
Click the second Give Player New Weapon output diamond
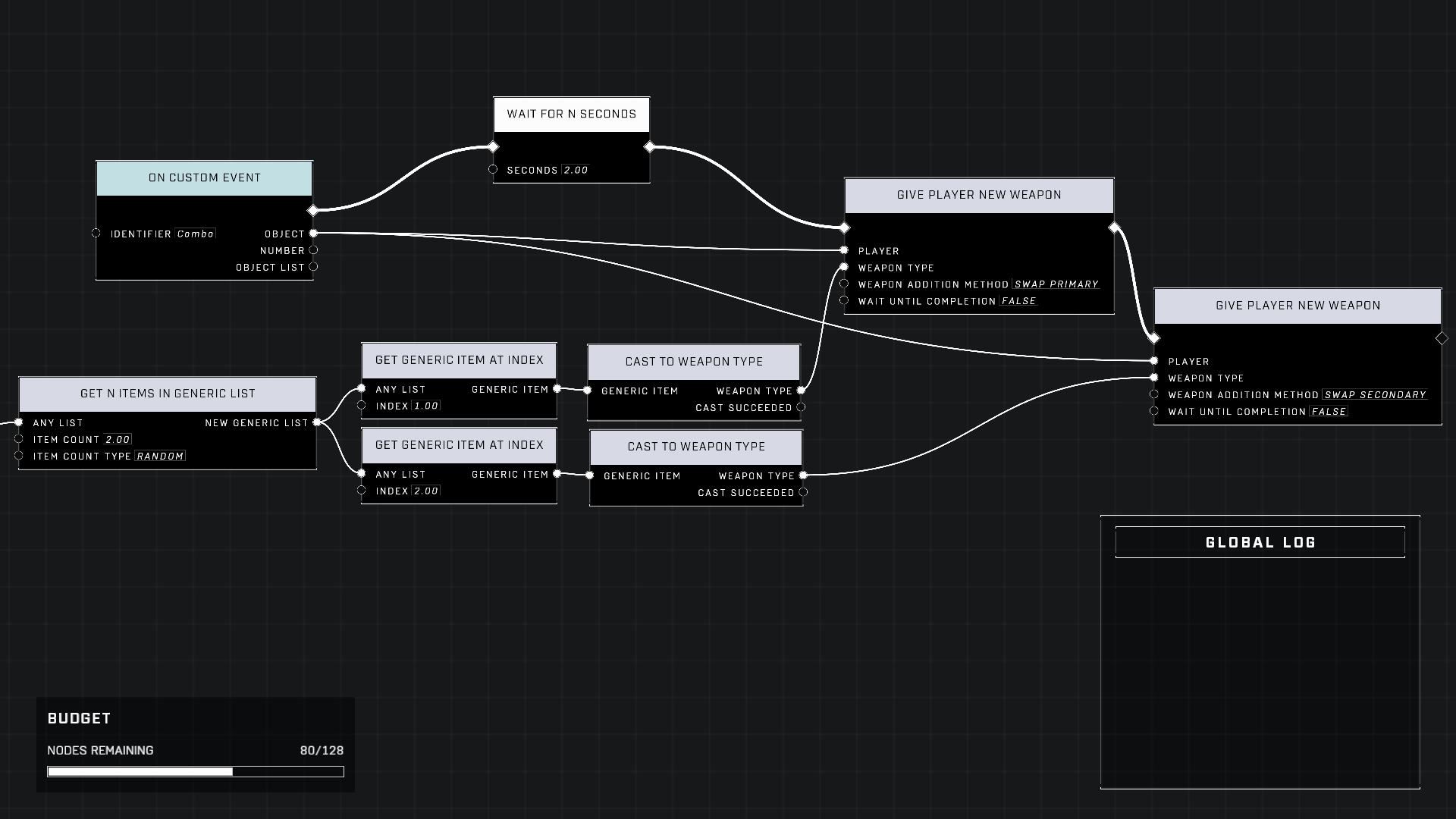(1442, 338)
